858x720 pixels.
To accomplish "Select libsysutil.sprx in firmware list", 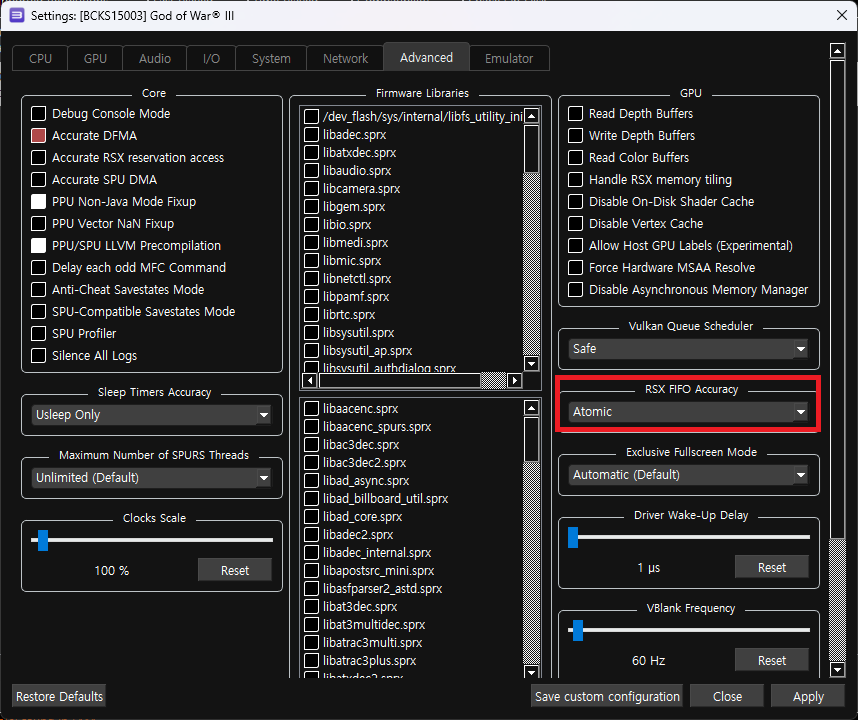I will tap(358, 333).
